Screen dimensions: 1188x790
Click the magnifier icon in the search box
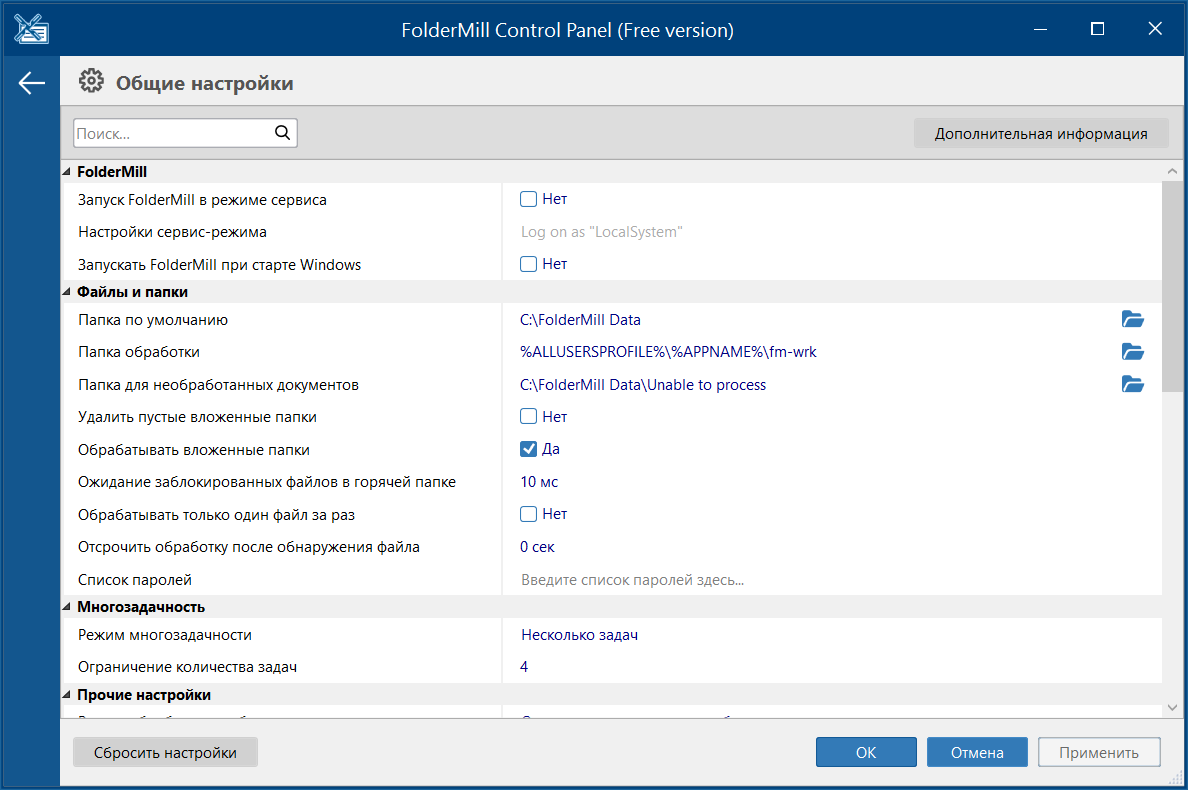pos(282,132)
